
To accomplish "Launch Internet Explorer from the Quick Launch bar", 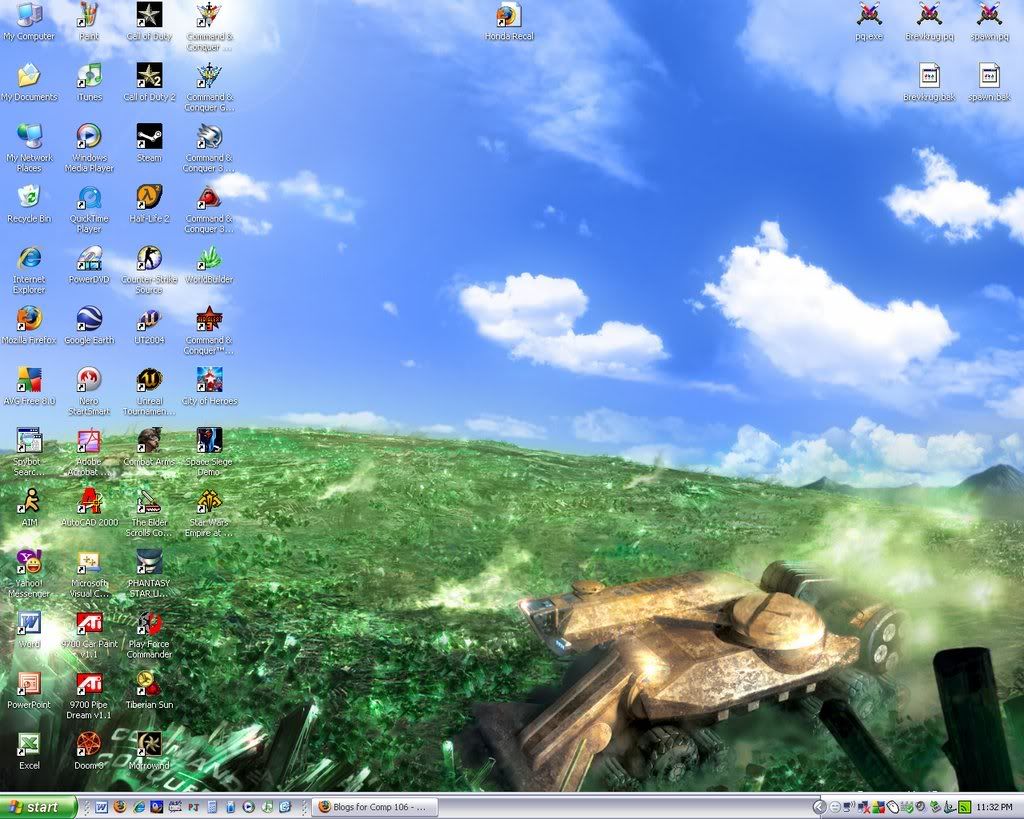I will [x=138, y=807].
